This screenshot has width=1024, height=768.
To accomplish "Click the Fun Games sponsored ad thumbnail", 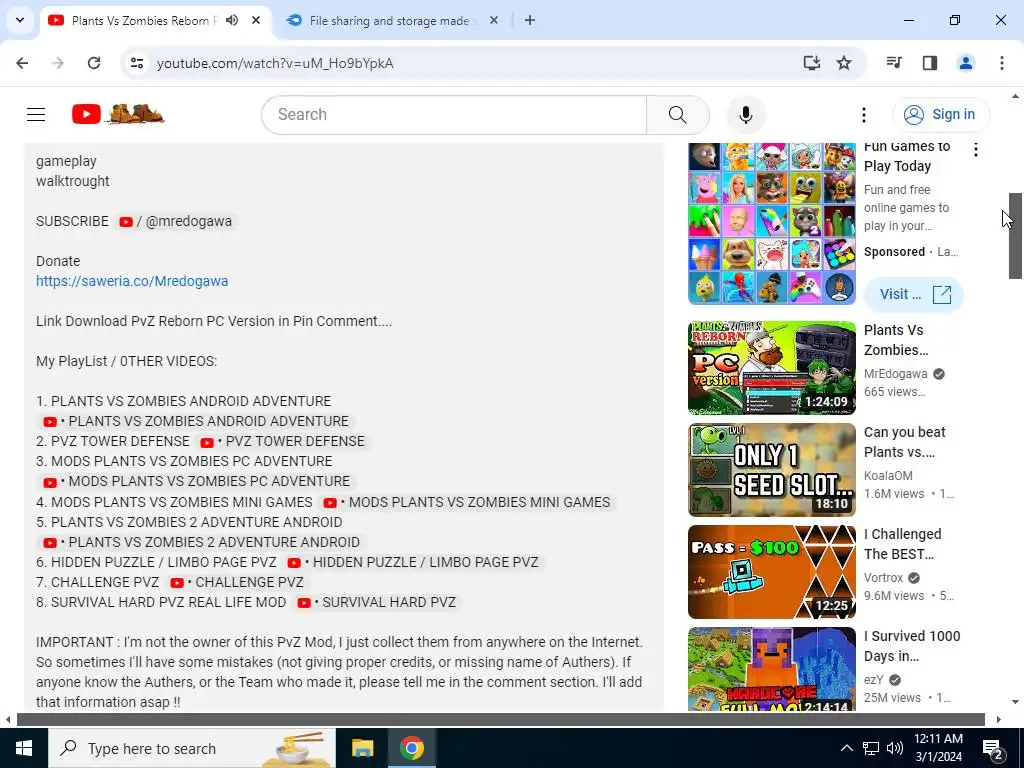I will tap(771, 223).
